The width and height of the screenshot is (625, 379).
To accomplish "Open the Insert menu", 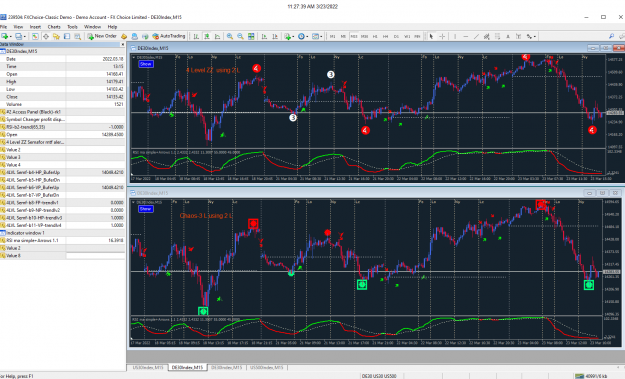I will point(35,27).
